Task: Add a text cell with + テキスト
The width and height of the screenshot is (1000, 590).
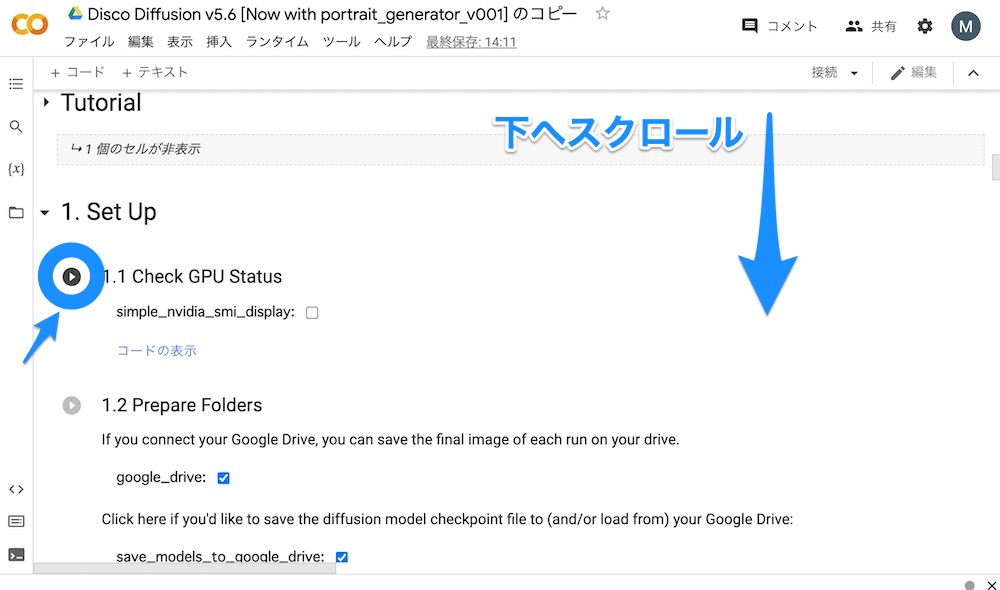Action: (x=155, y=73)
